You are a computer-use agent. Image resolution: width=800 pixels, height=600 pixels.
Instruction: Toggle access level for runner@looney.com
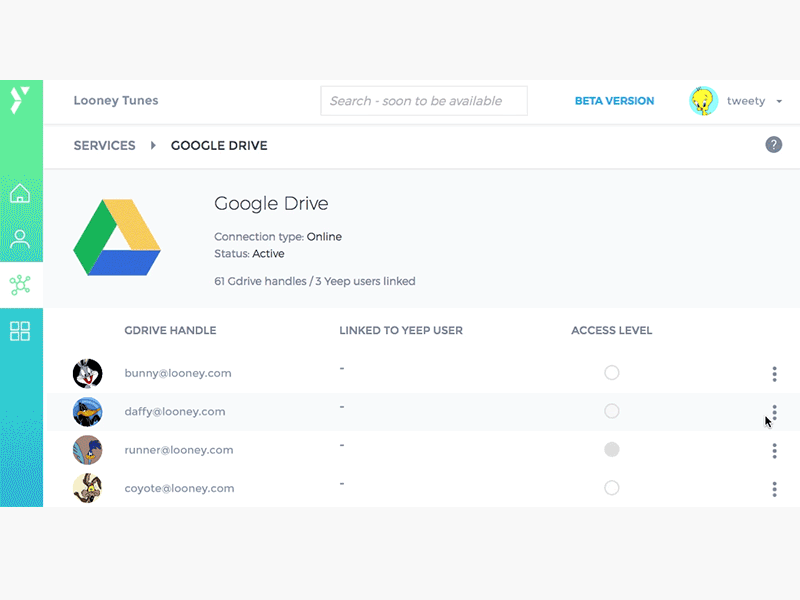pyautogui.click(x=612, y=449)
